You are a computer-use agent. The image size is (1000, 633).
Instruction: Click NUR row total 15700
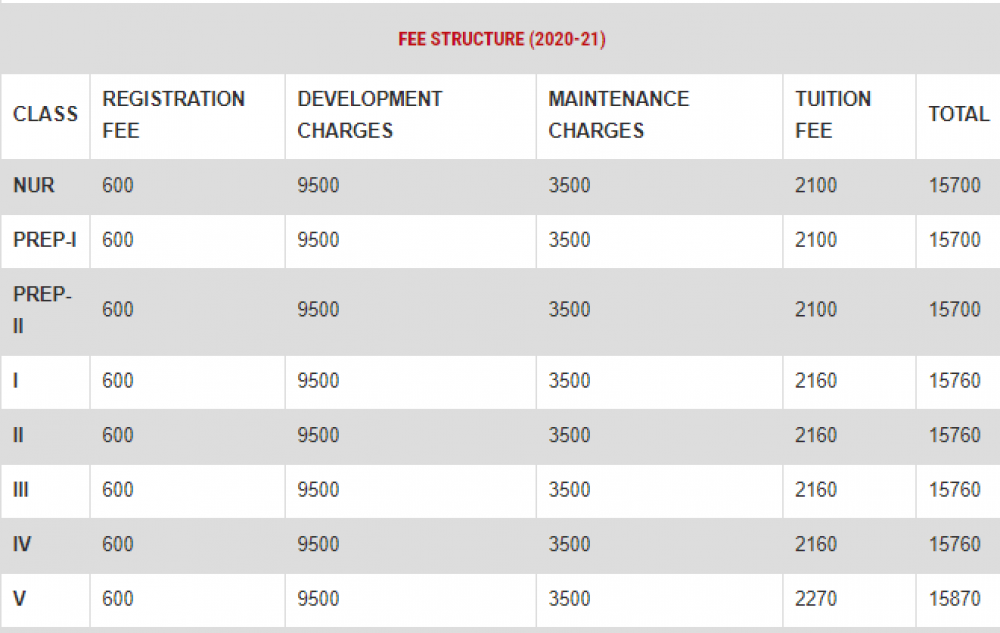tap(954, 185)
